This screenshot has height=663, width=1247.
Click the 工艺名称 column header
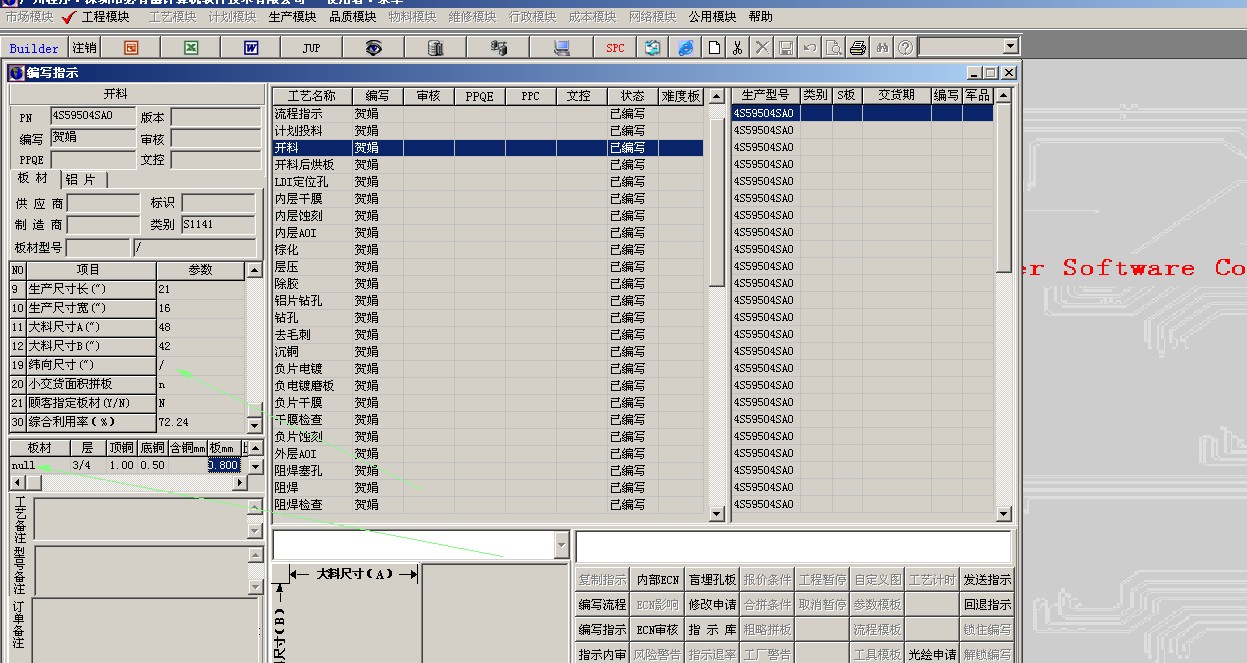click(312, 96)
